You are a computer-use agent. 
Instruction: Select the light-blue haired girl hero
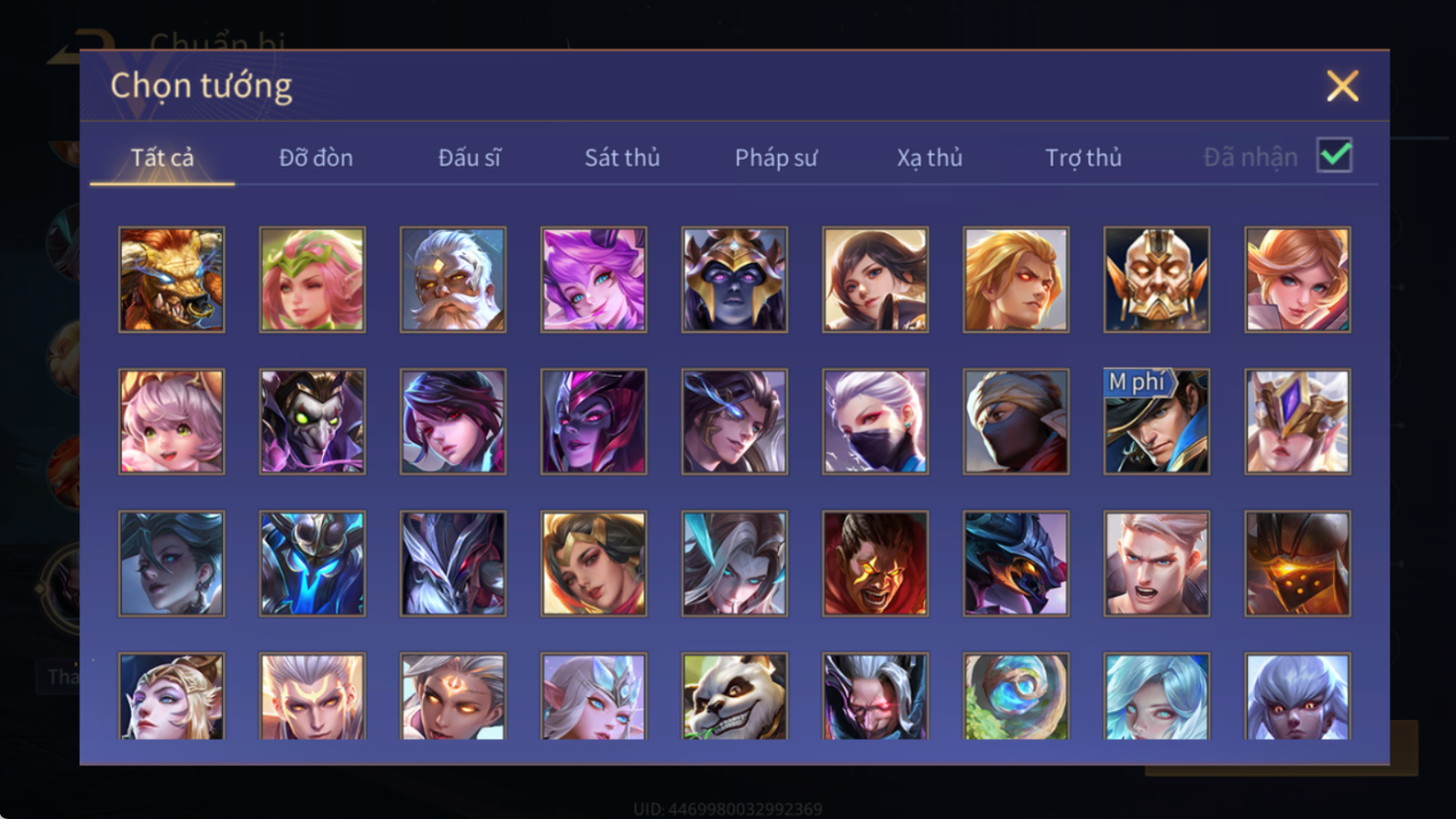click(1157, 696)
